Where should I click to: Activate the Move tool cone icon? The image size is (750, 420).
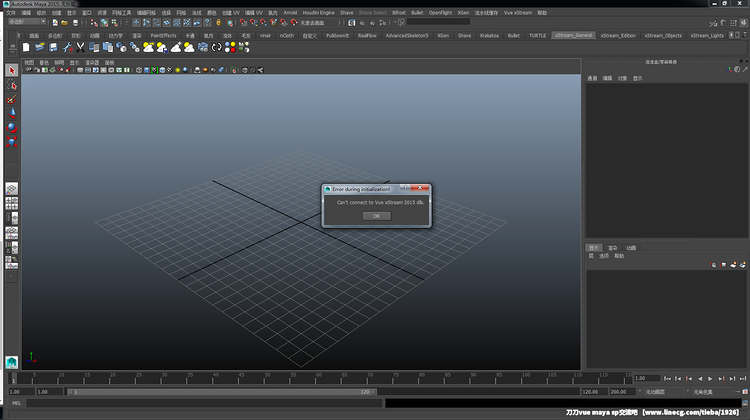[x=11, y=113]
